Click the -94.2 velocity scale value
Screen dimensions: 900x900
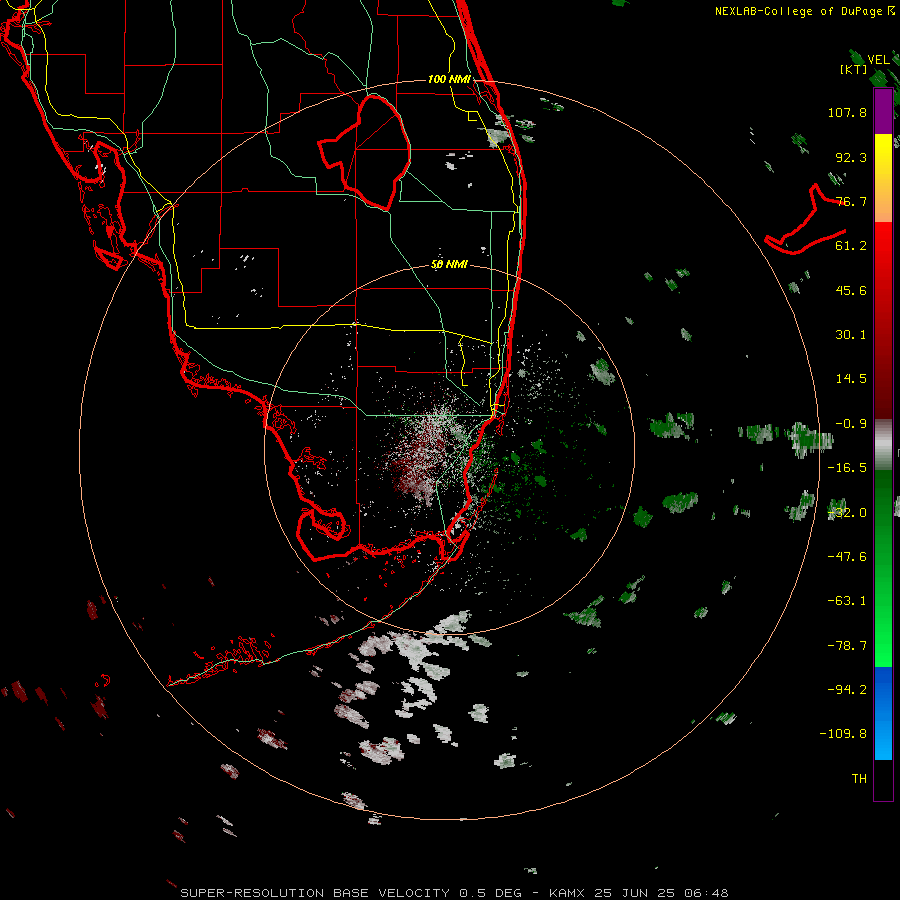click(x=847, y=689)
